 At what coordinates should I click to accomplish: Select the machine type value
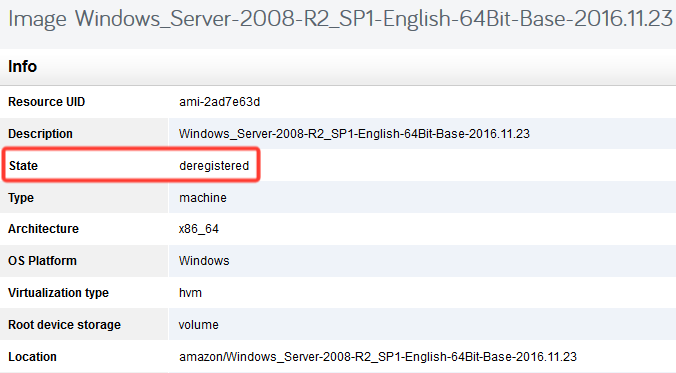203,197
